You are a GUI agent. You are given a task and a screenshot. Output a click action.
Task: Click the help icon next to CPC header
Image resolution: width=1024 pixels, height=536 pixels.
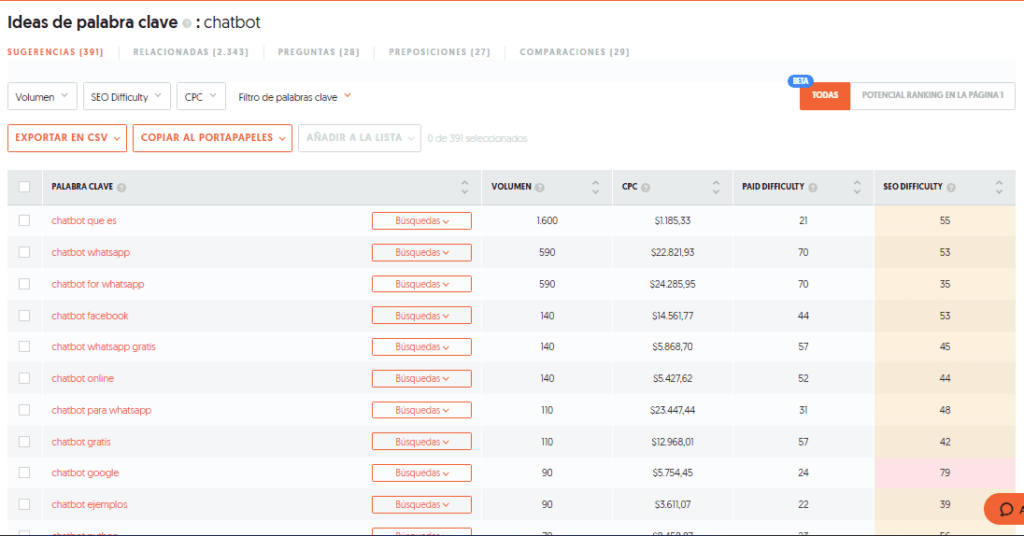click(645, 187)
